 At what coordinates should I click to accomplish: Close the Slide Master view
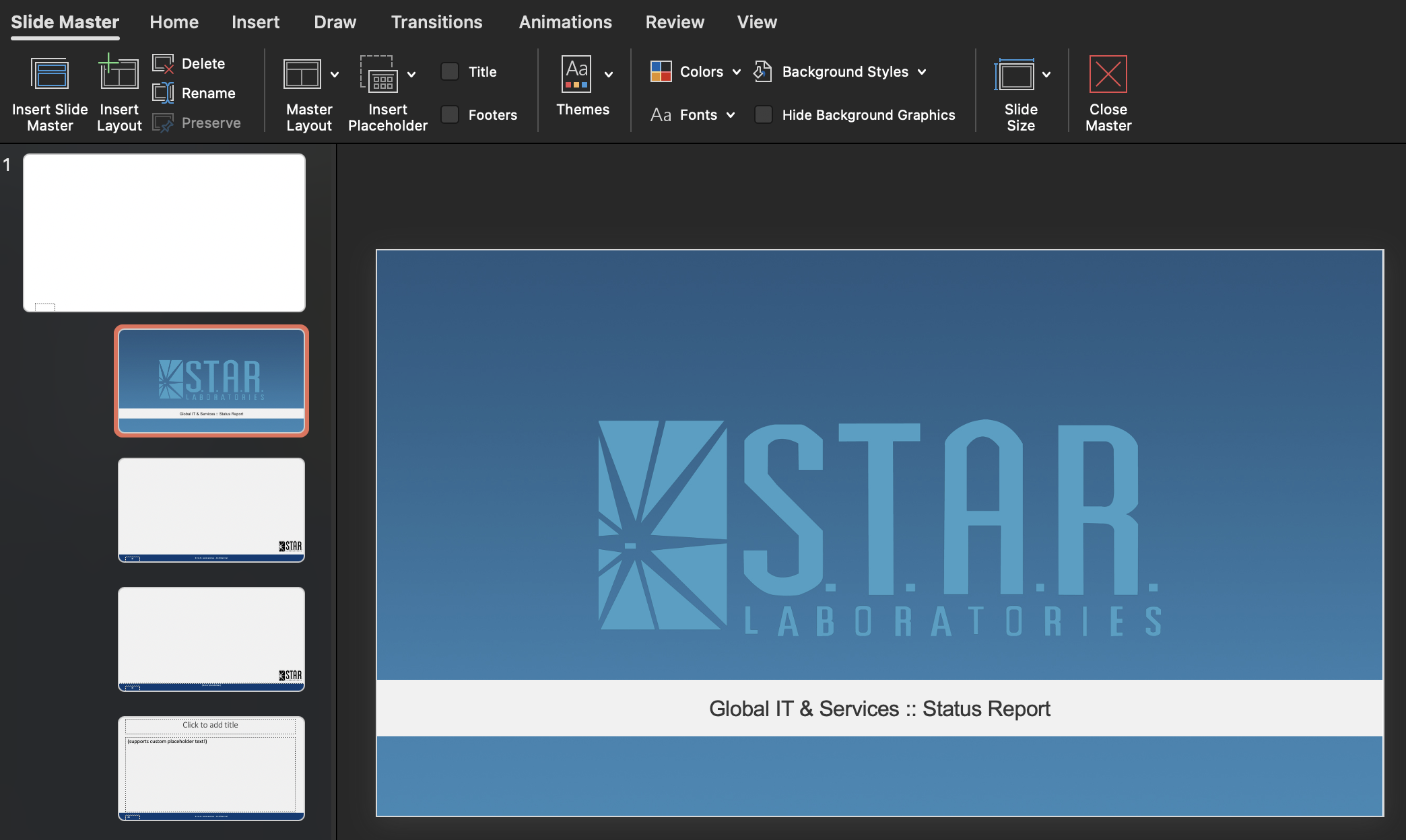[x=1108, y=74]
